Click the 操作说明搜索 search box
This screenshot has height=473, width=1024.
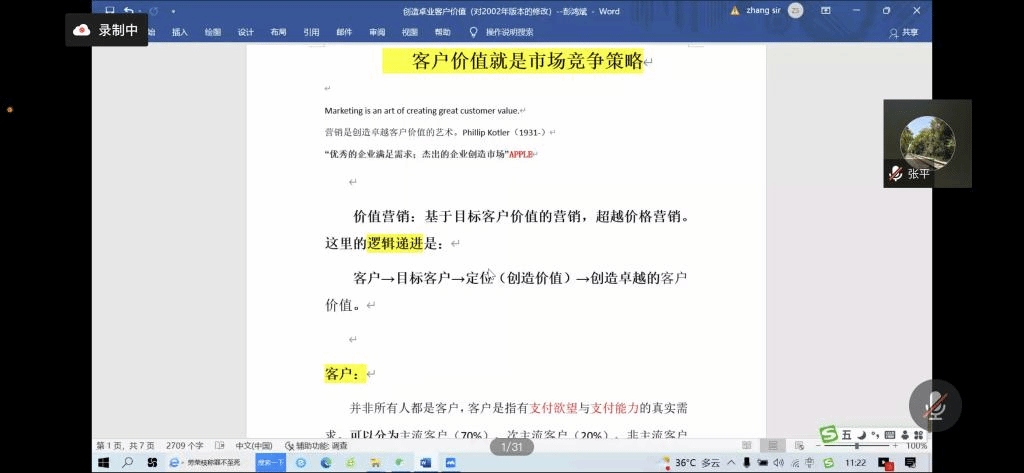(x=509, y=32)
